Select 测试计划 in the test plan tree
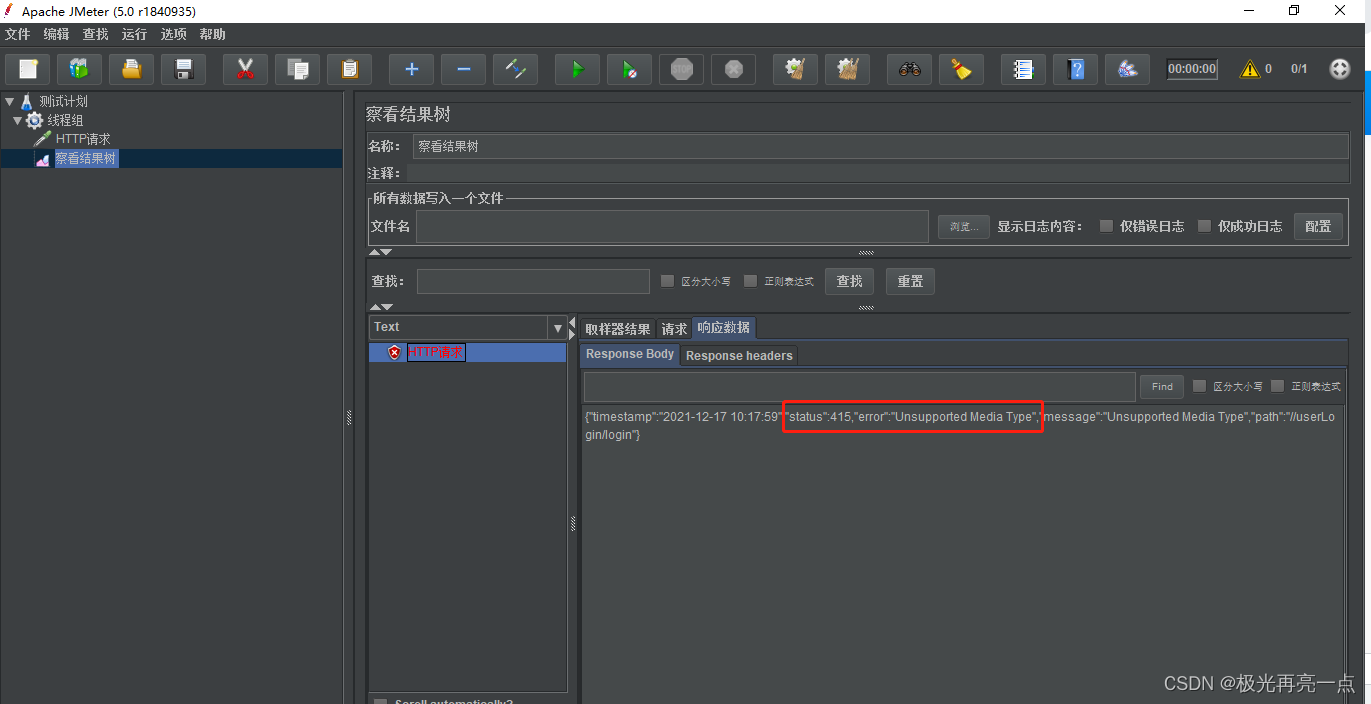 click(x=64, y=101)
